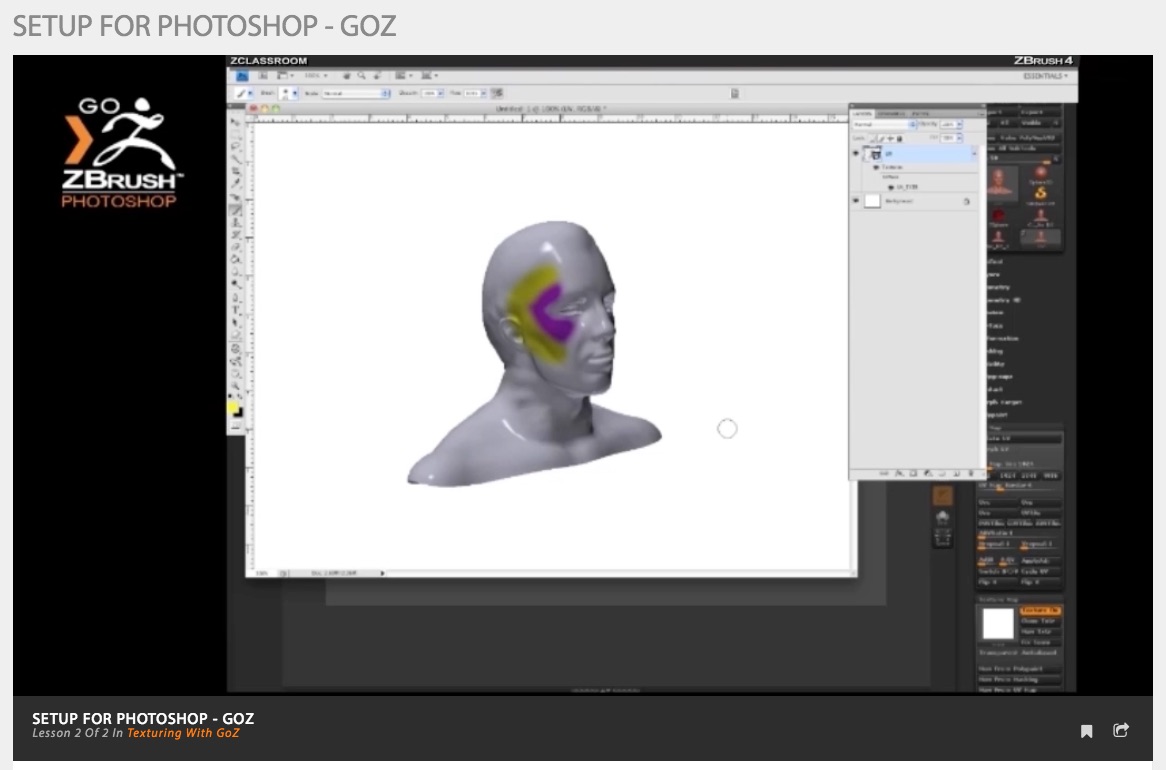Click the Fix Seam button

tap(1040, 641)
